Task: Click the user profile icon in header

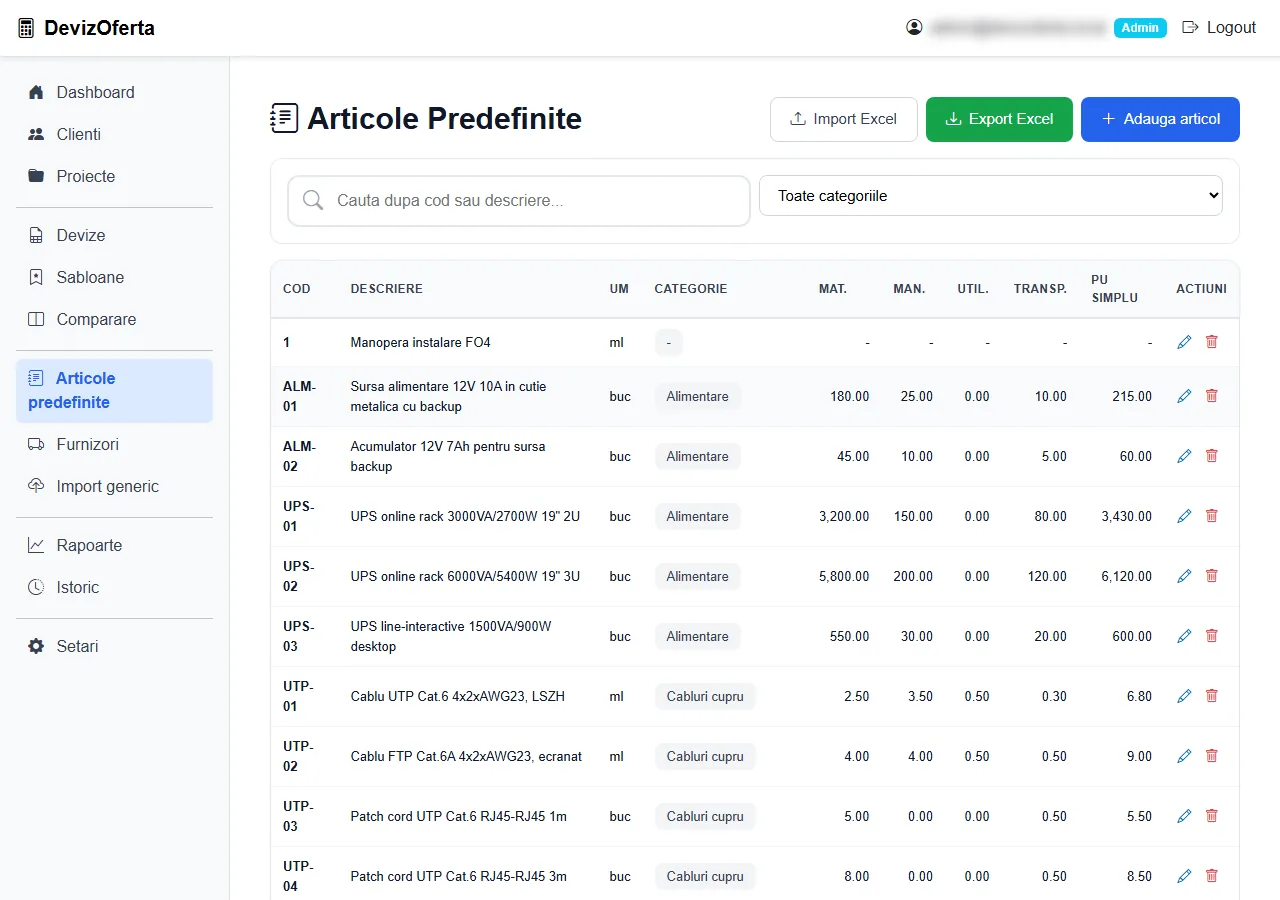Action: [x=914, y=28]
